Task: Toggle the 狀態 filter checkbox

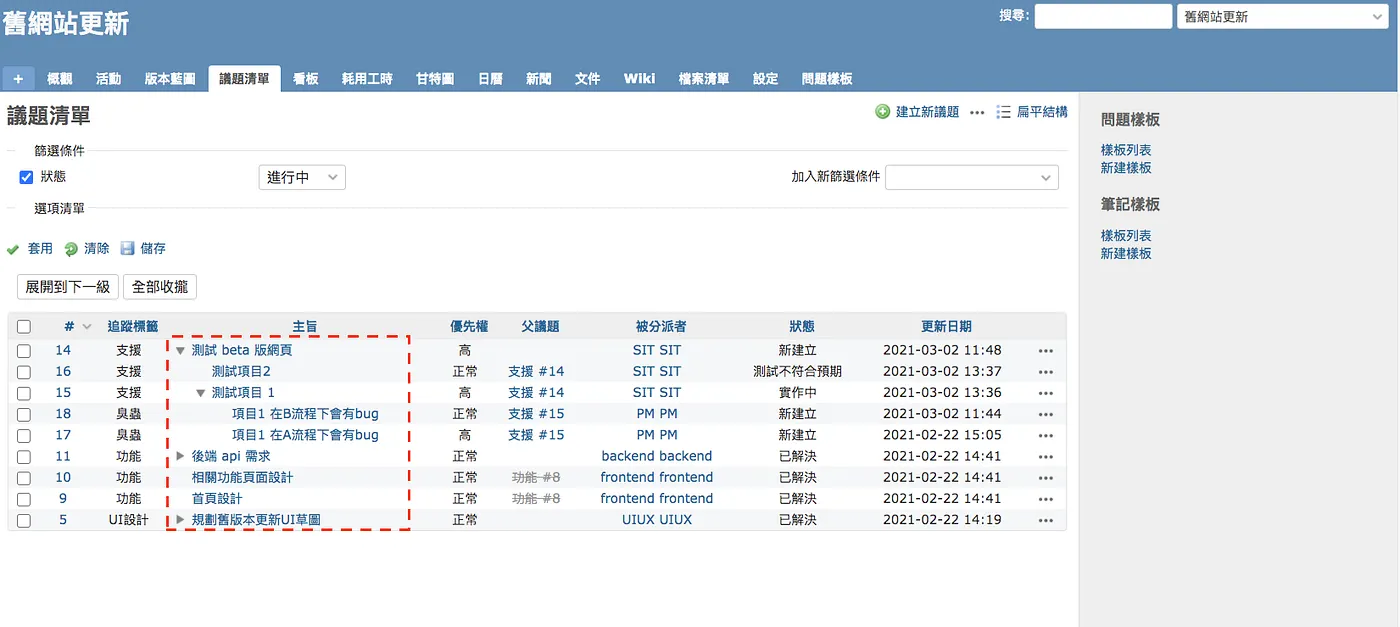Action: pyautogui.click(x=27, y=177)
